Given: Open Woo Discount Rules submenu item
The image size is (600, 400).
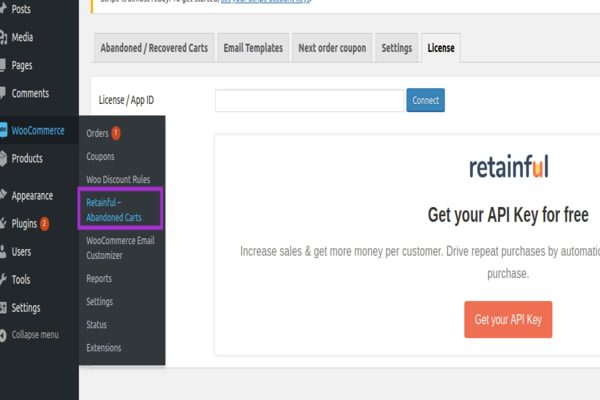Looking at the screenshot, I should pyautogui.click(x=118, y=179).
